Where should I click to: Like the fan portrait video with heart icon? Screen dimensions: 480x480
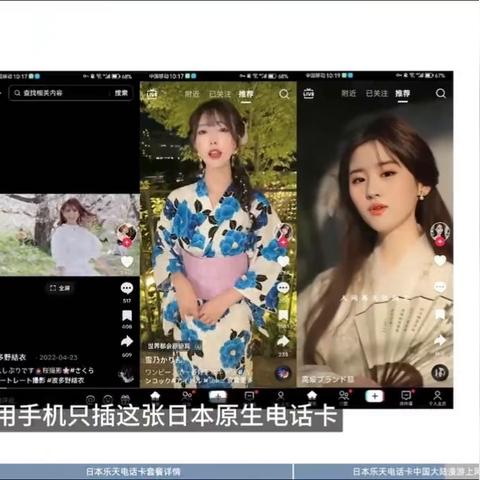(440, 261)
